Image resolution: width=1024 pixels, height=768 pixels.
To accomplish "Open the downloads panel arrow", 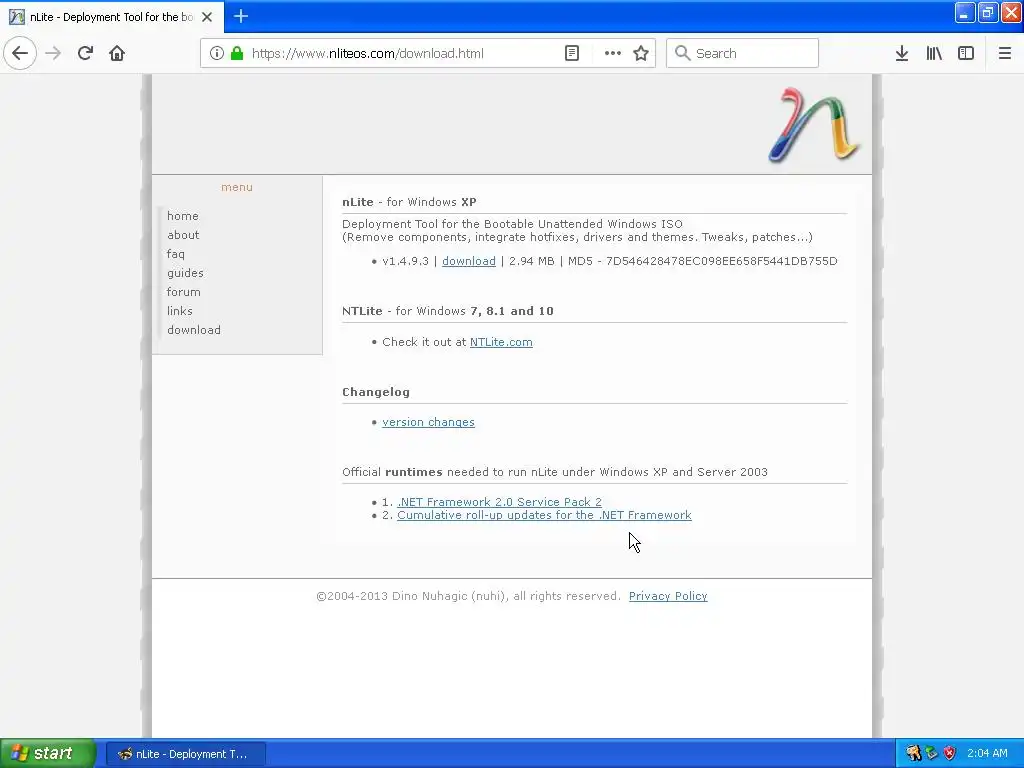I will (902, 53).
